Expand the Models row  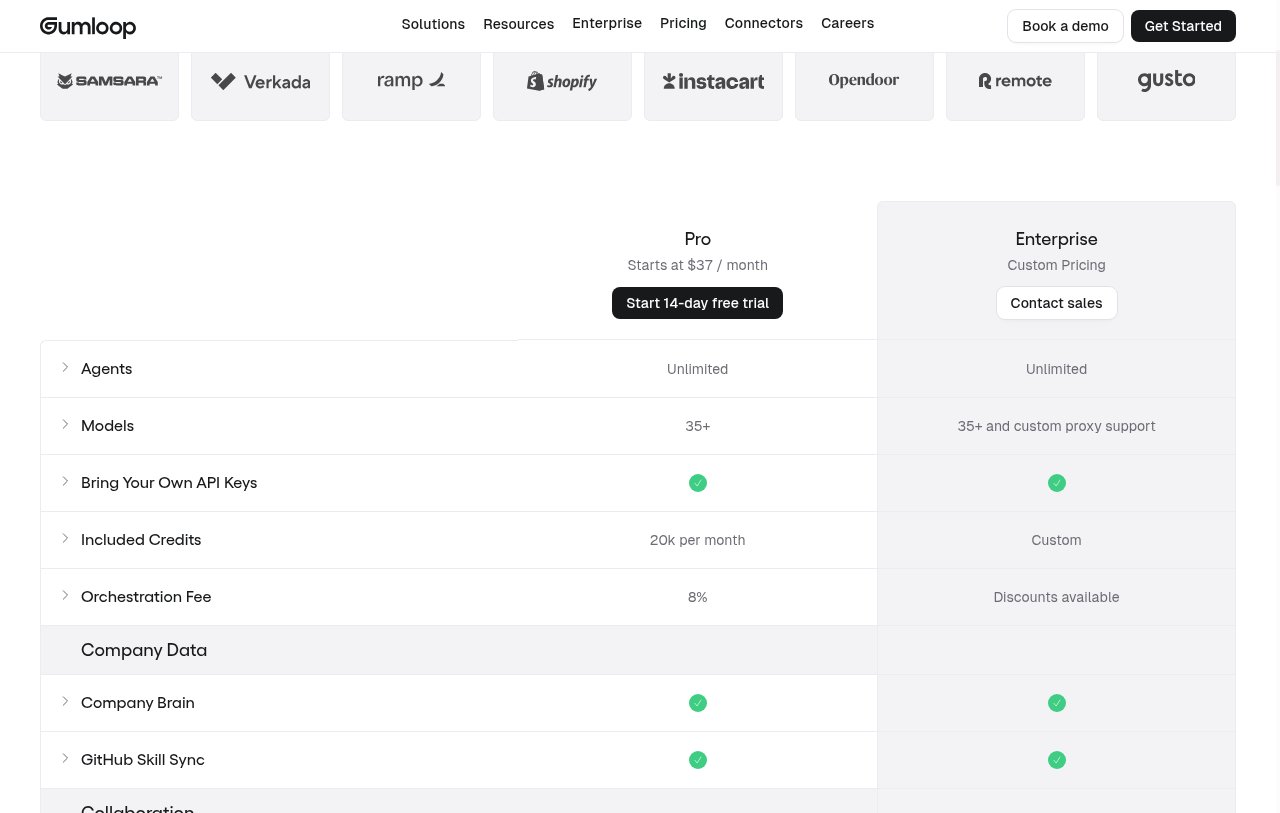click(x=65, y=425)
